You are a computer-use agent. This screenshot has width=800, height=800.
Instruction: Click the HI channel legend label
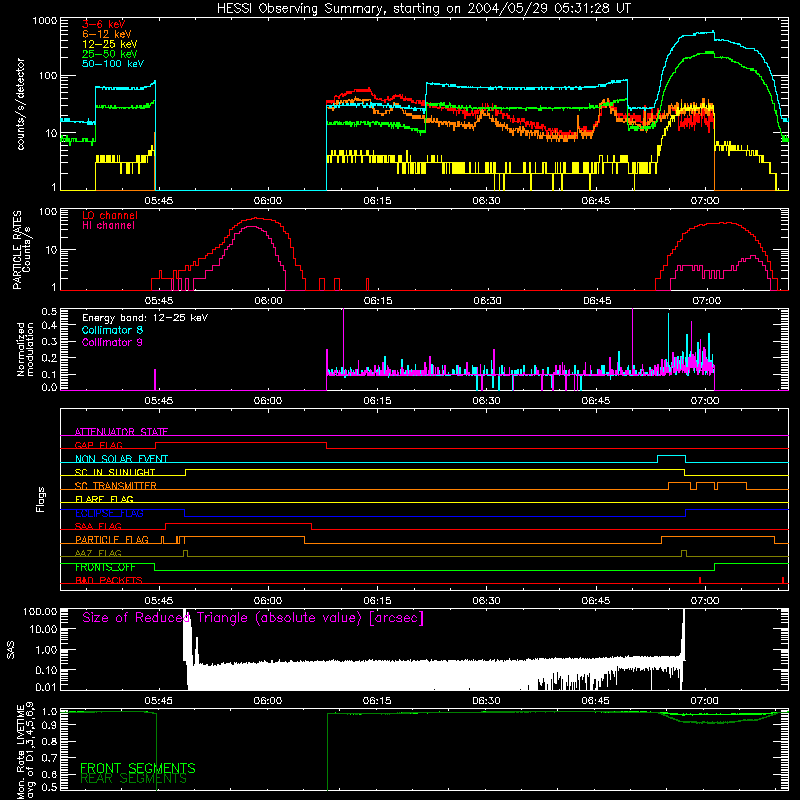(108, 226)
